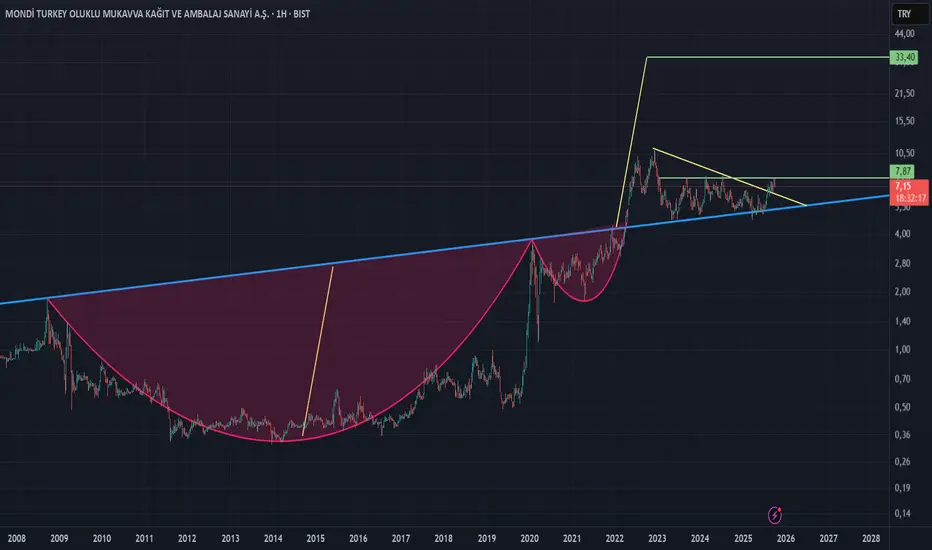Click the 2023 time axis label
Viewport: 932px width, 550px height.
(x=657, y=539)
